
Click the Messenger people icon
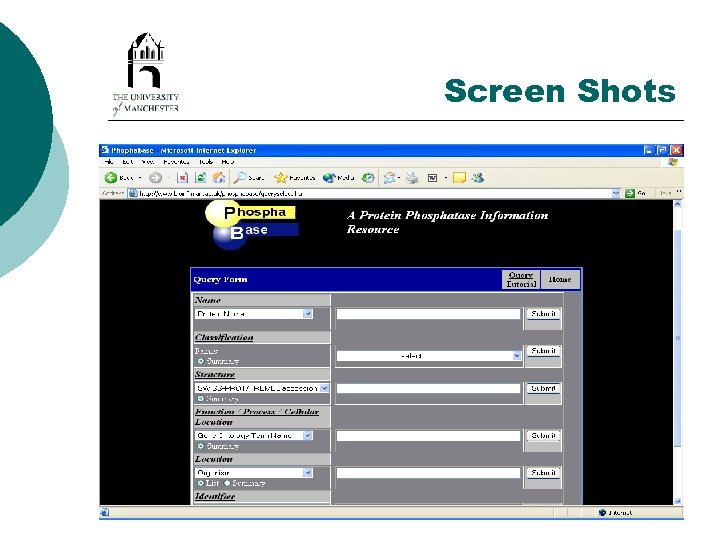pos(478,178)
